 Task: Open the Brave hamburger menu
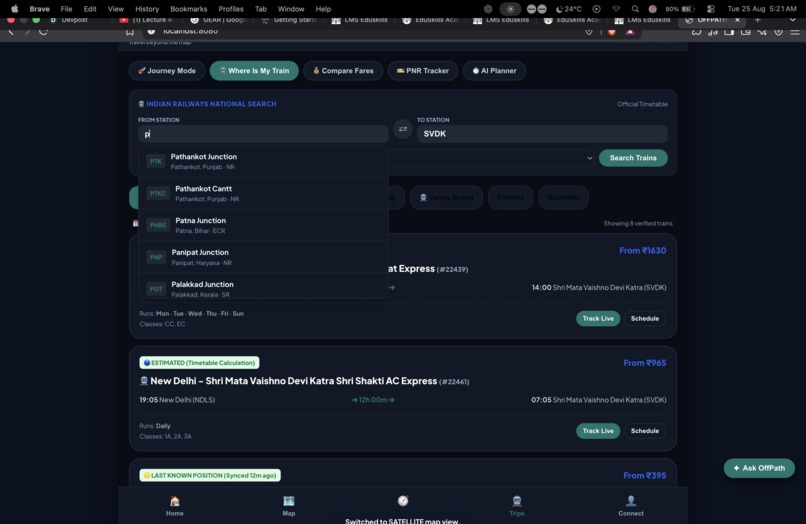[795, 32]
